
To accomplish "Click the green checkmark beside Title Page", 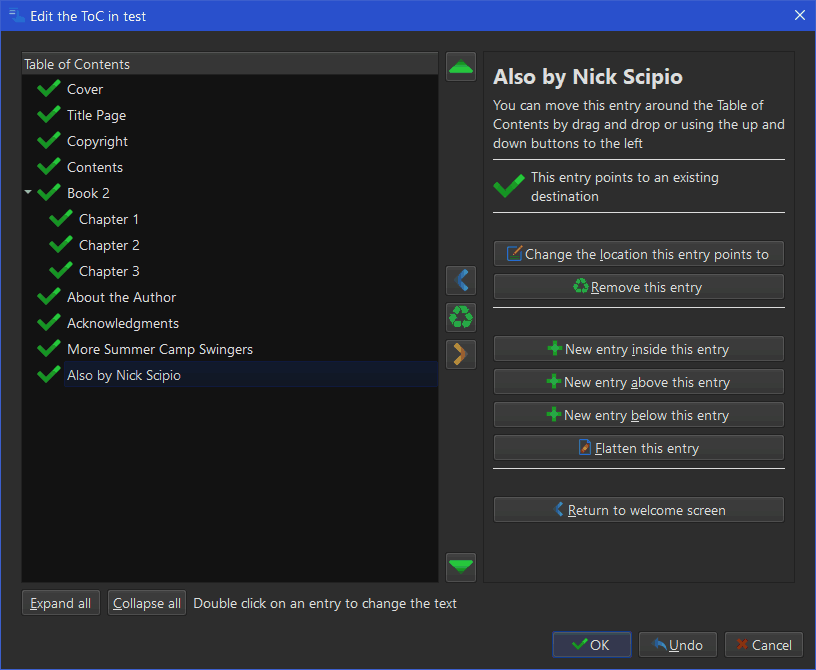I will coord(49,115).
